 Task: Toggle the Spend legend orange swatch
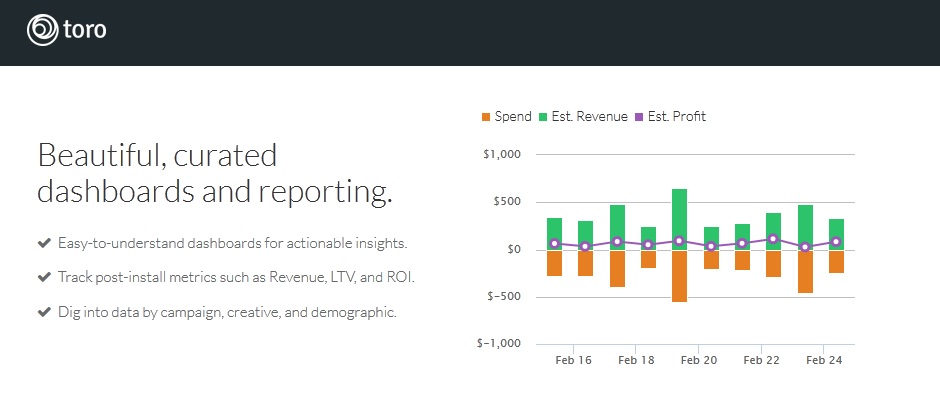click(486, 117)
